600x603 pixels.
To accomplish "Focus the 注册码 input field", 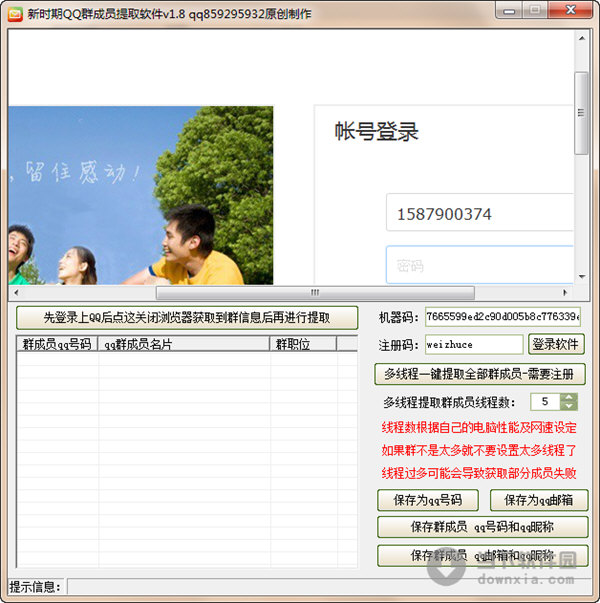I will 473,344.
